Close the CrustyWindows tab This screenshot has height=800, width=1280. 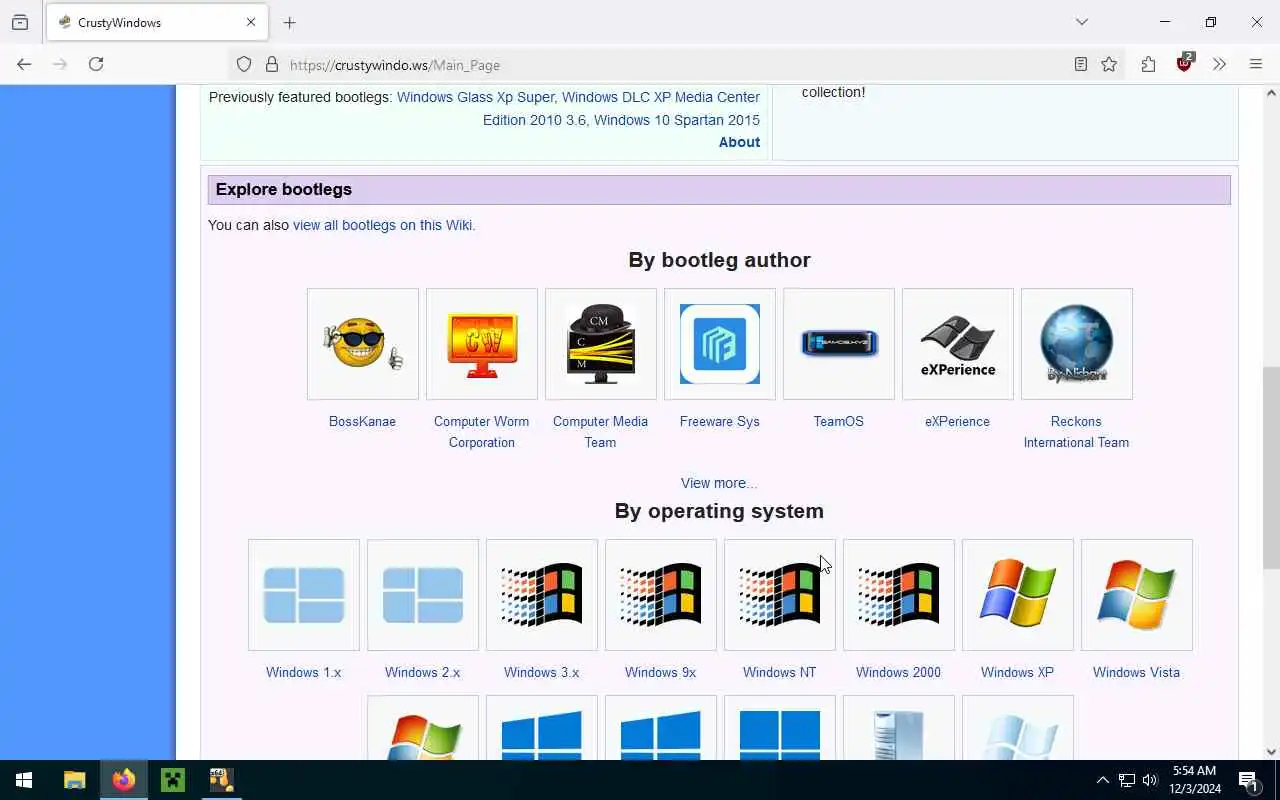click(x=251, y=22)
